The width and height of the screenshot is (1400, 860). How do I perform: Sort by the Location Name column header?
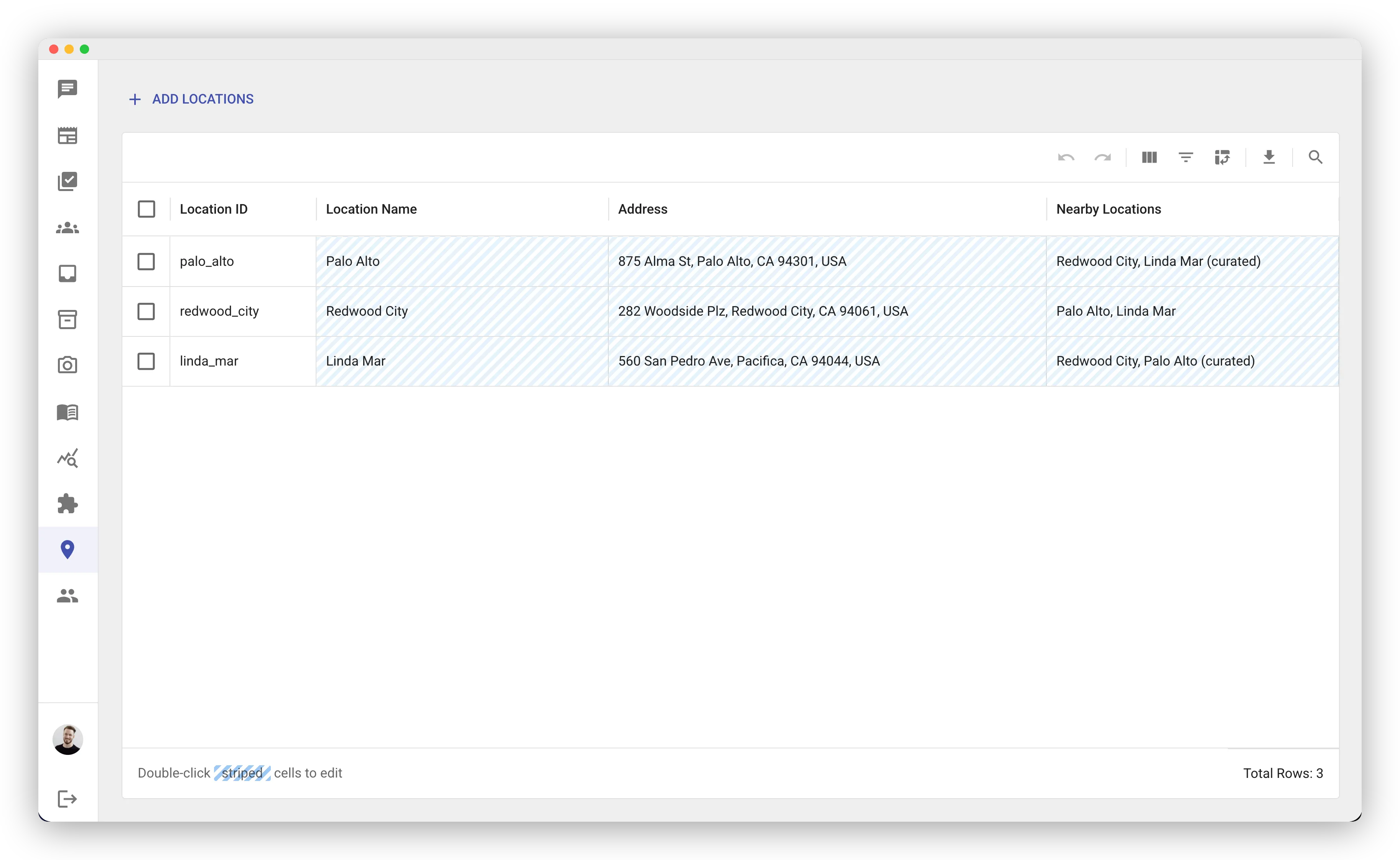click(371, 209)
